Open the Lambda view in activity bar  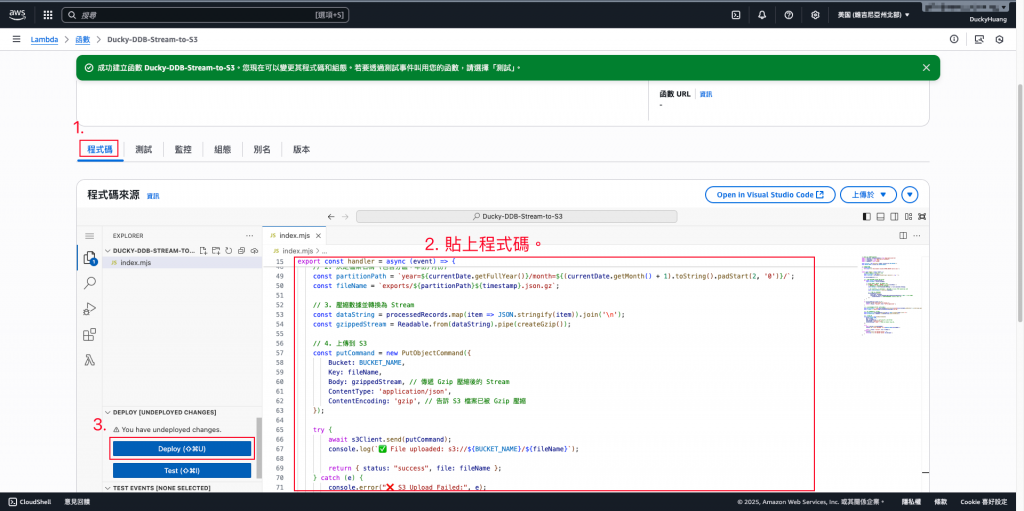[x=89, y=360]
